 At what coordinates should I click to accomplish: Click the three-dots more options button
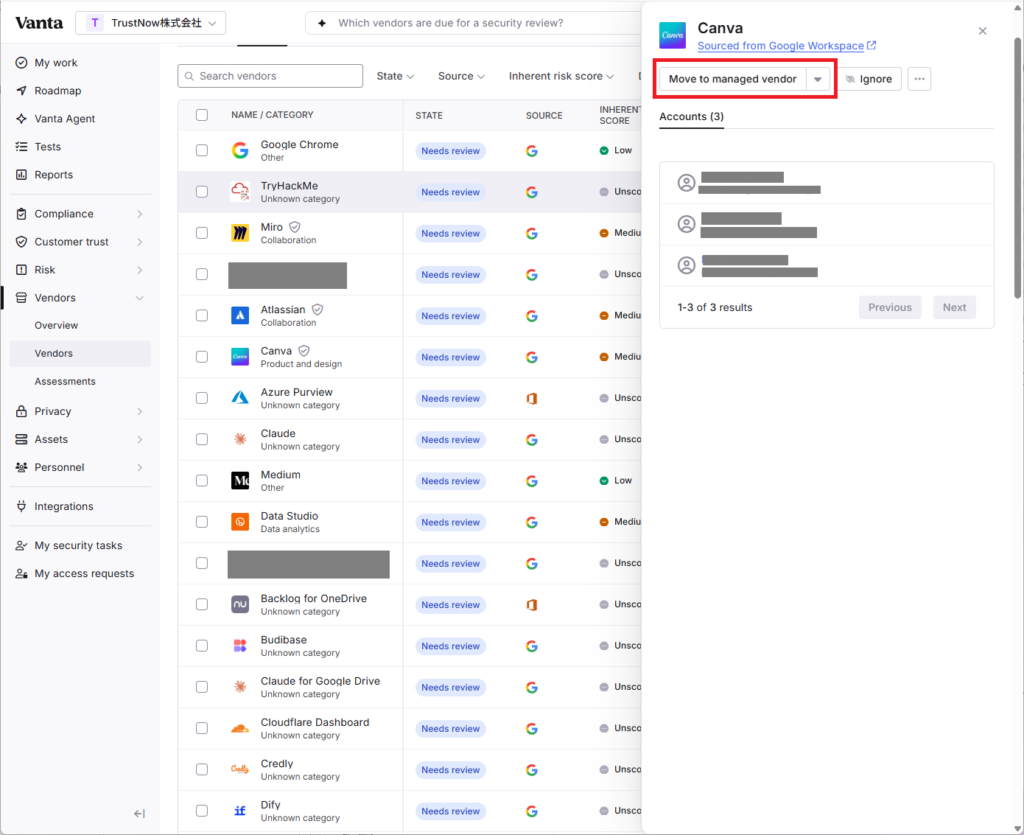[919, 79]
